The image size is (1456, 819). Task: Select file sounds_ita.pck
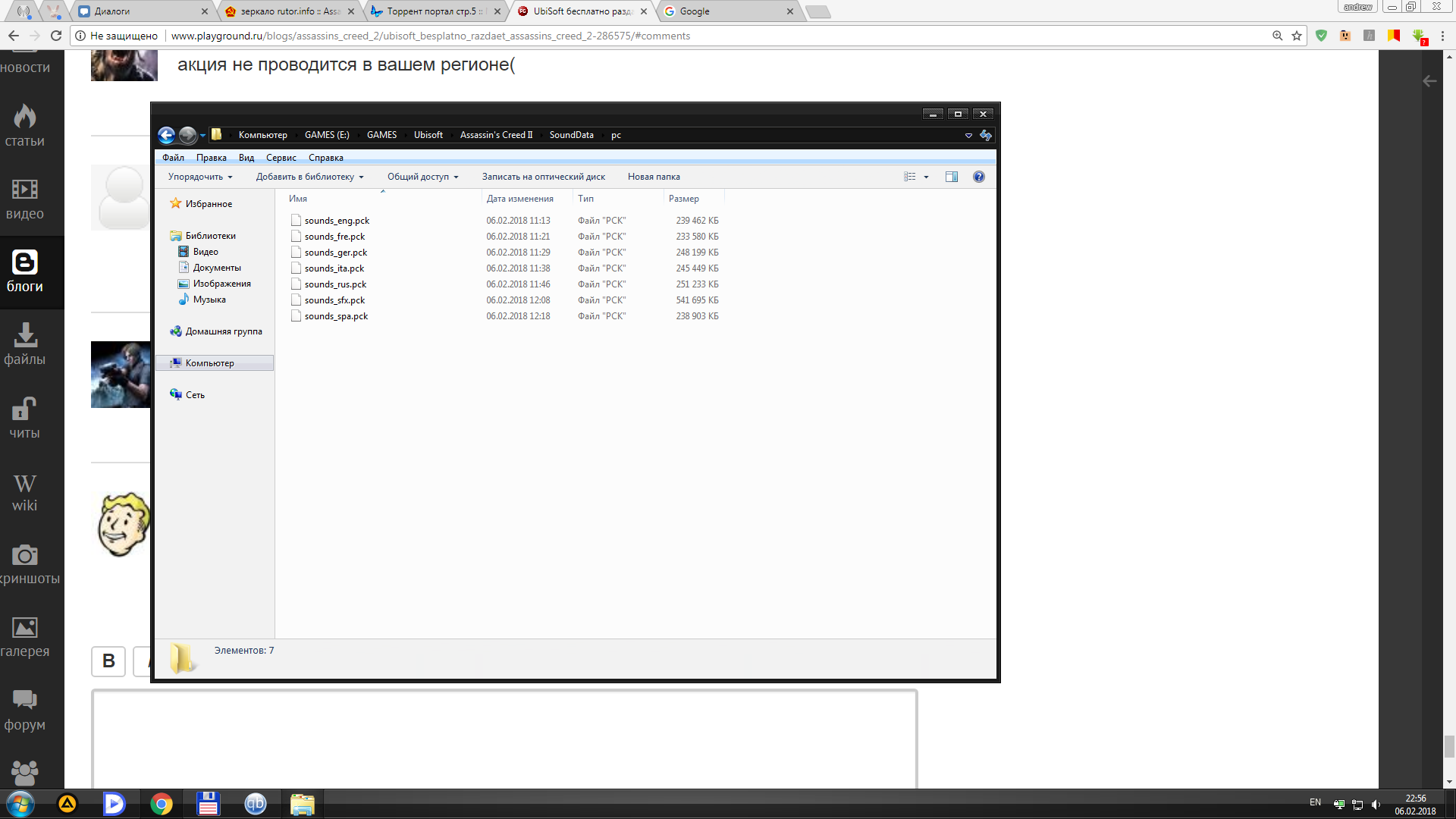point(328,268)
